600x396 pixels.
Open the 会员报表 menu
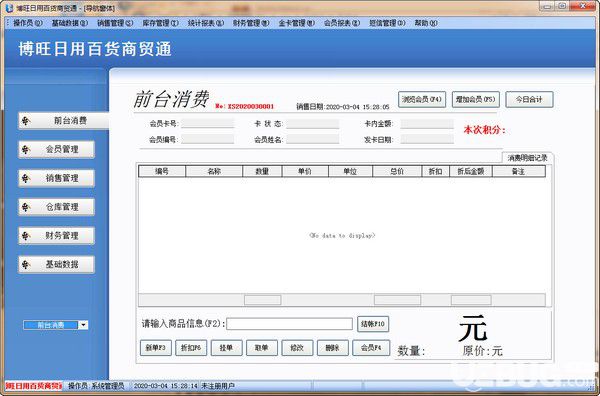342,23
